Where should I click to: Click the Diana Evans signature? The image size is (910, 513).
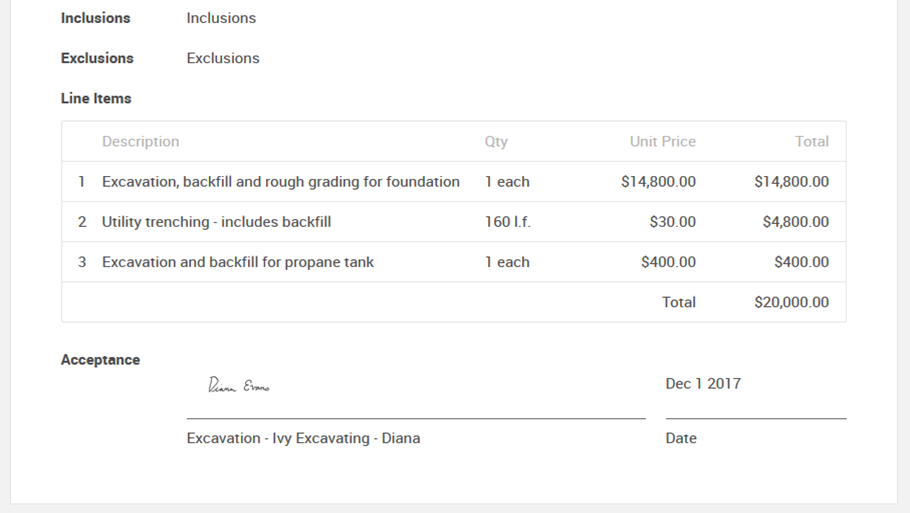tap(238, 385)
